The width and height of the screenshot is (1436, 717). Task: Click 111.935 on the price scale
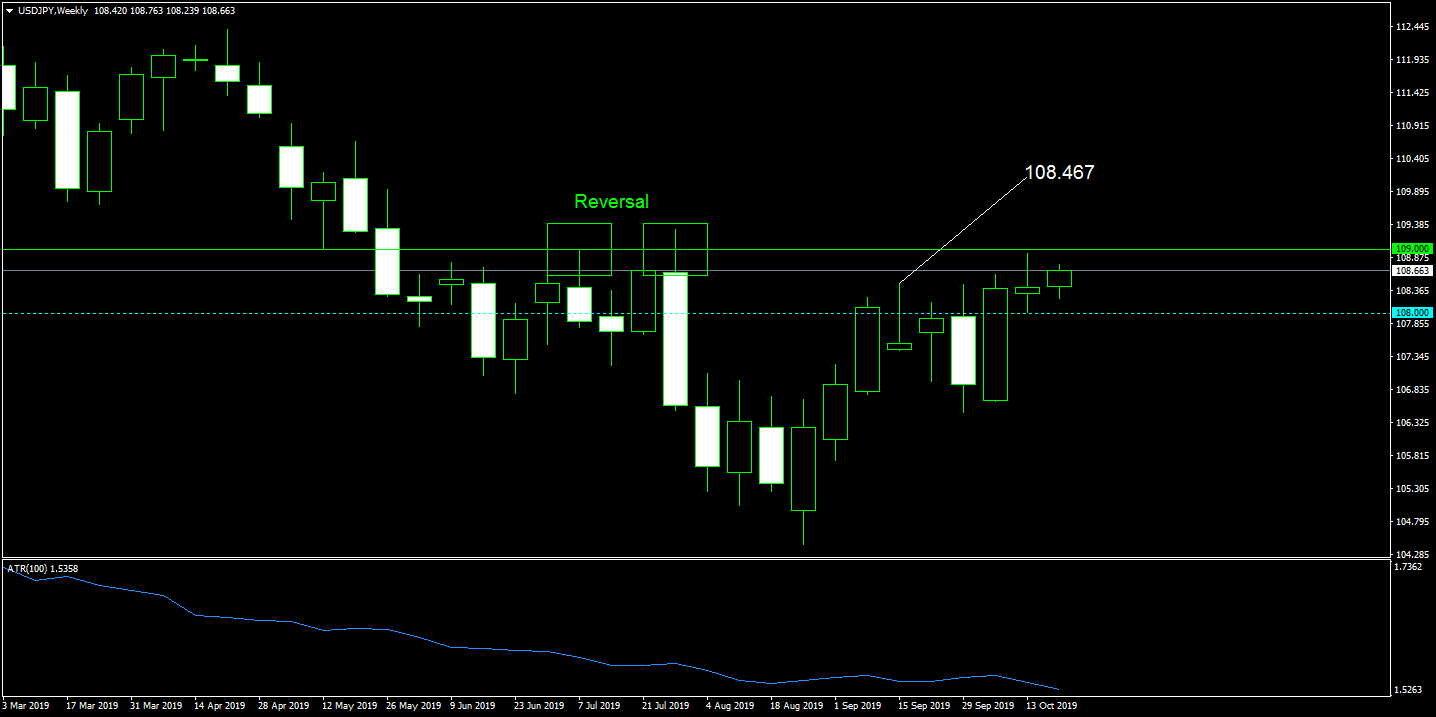pos(1411,60)
